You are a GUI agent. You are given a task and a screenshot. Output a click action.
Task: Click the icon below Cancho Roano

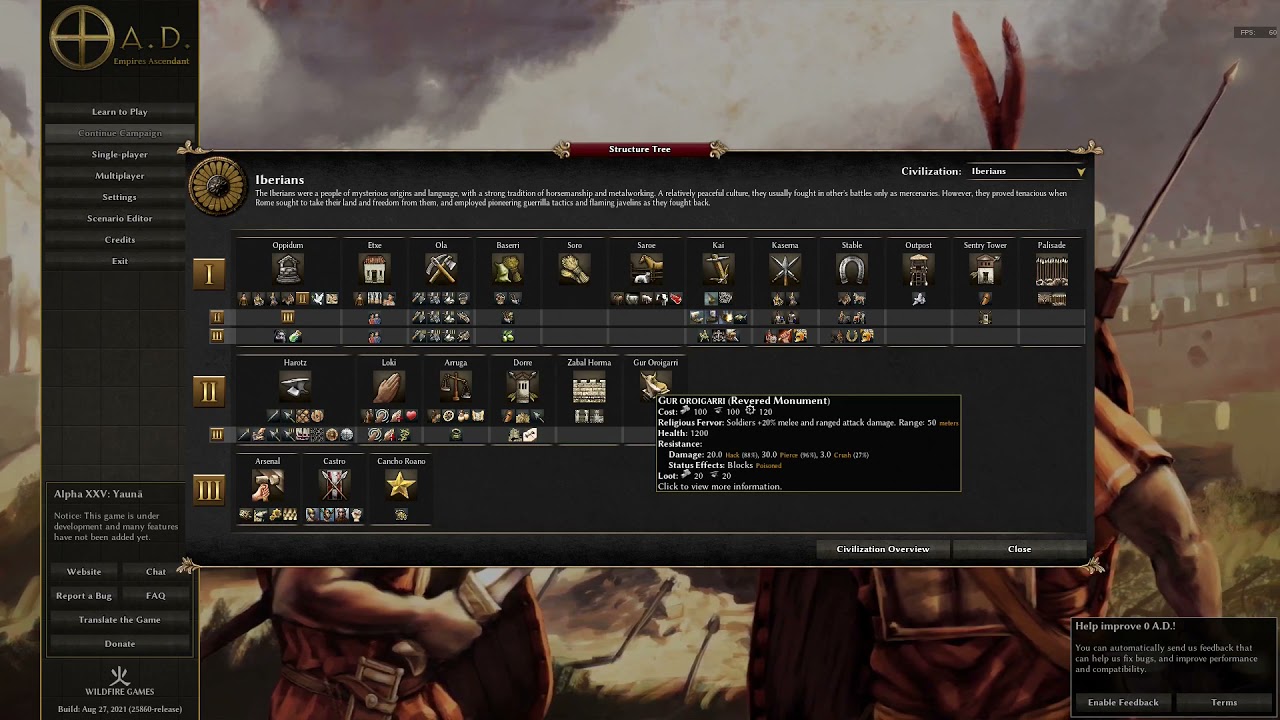click(401, 515)
